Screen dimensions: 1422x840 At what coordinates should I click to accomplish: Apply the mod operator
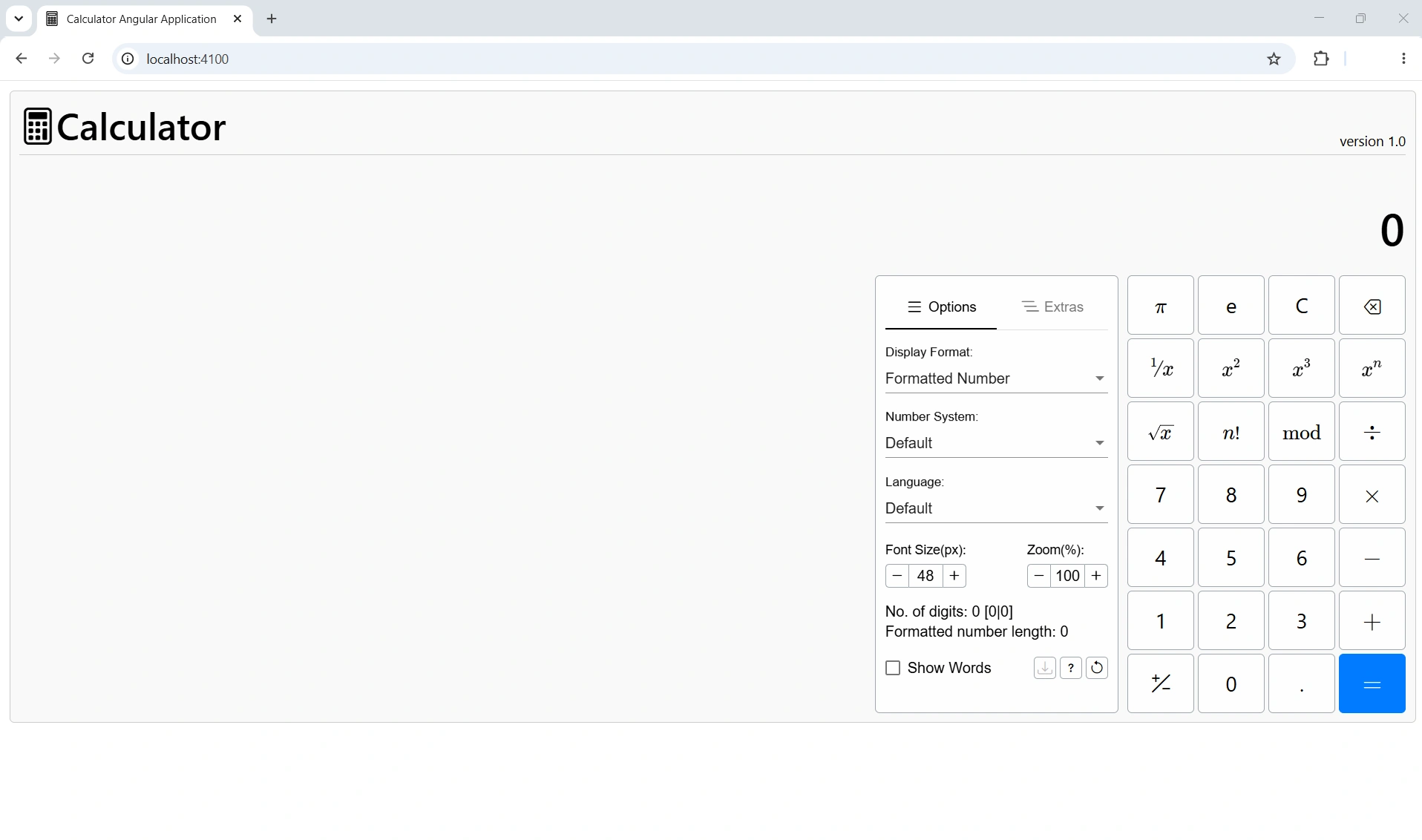pos(1301,432)
